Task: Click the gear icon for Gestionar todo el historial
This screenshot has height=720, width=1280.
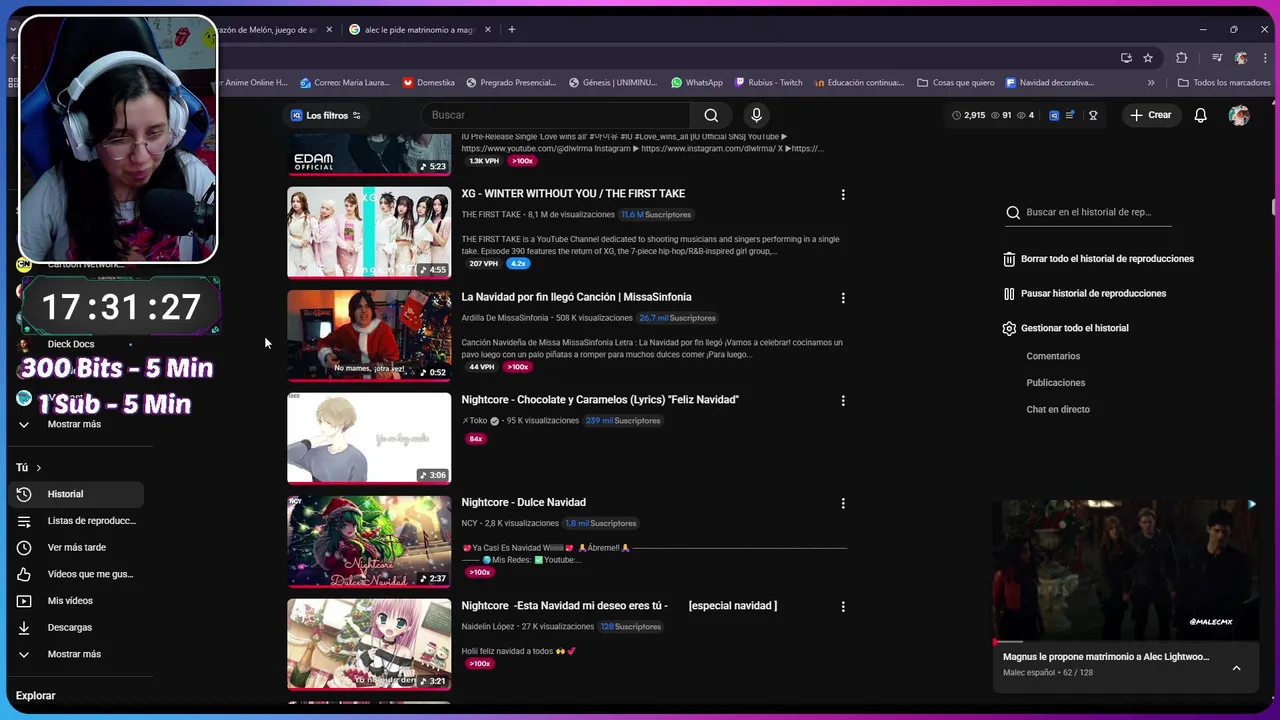Action: click(1009, 328)
